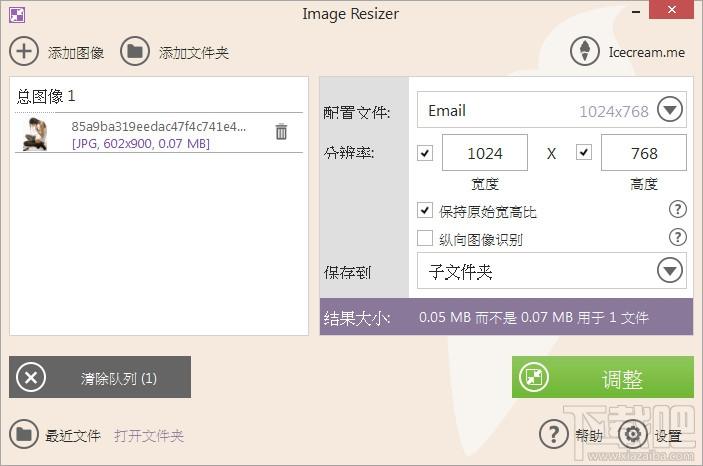Image resolution: width=703 pixels, height=466 pixels.
Task: Toggle the width checkbox next to 1024
Action: [425, 153]
